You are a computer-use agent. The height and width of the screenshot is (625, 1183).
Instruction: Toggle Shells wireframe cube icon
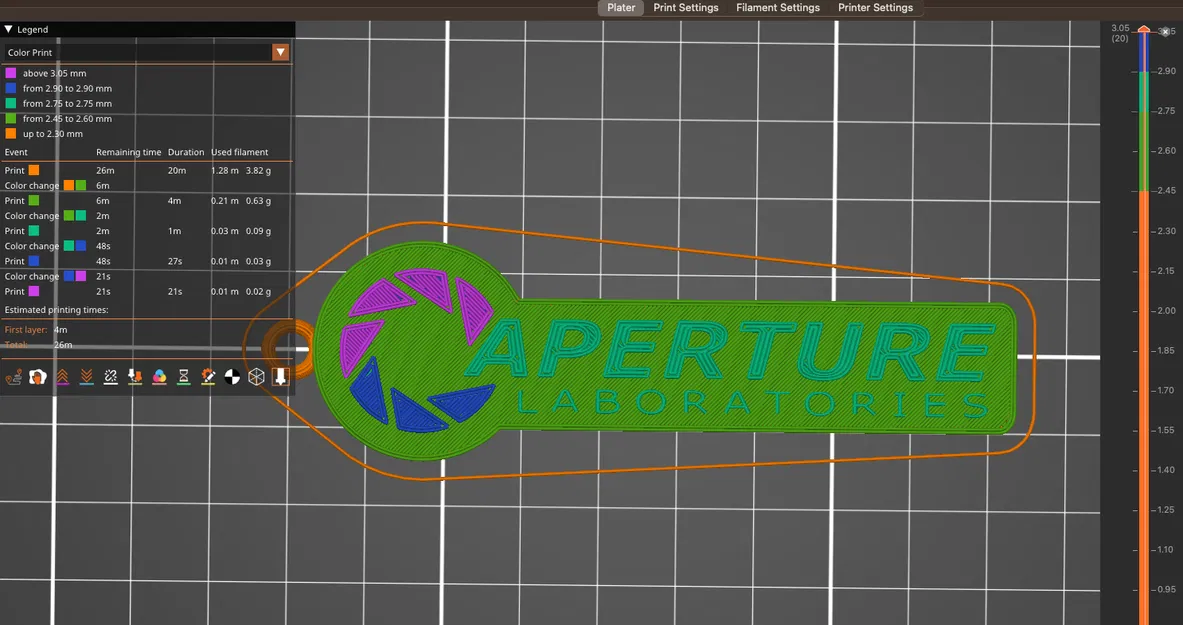(257, 377)
